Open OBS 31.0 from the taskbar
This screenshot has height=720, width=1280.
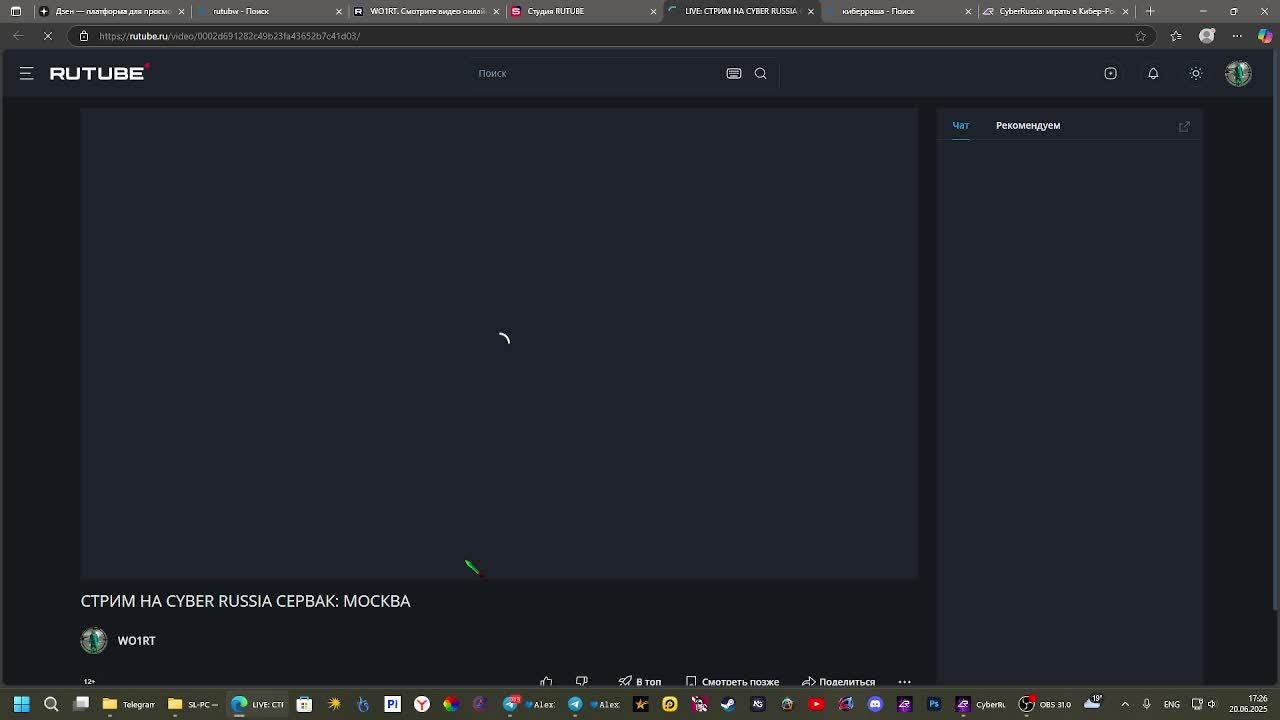(1046, 704)
